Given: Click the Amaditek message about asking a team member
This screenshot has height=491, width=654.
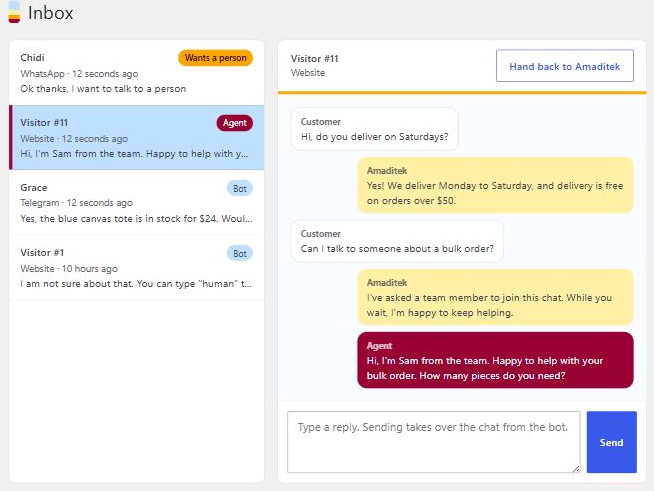Looking at the screenshot, I should click(x=496, y=297).
